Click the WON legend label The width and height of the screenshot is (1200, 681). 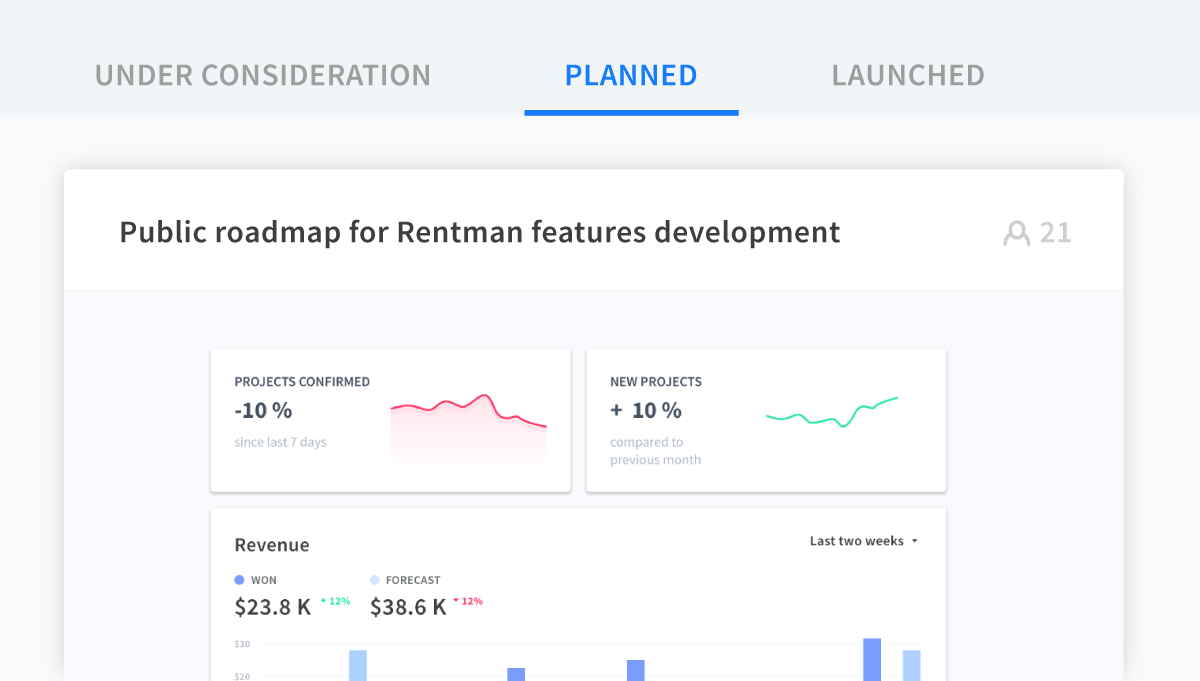tap(264, 580)
